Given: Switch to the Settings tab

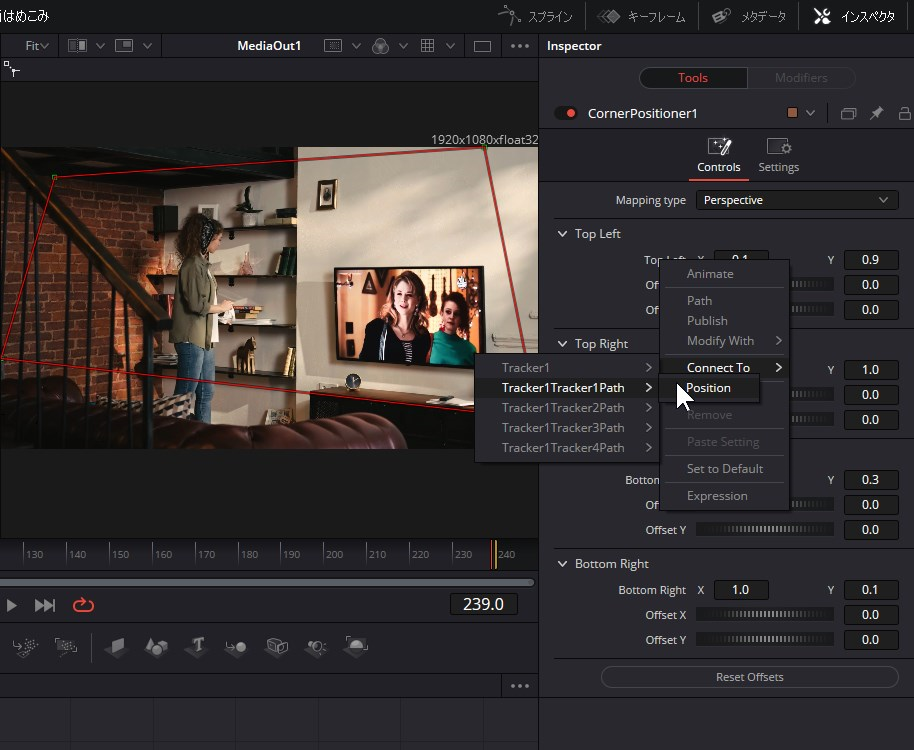Looking at the screenshot, I should (778, 155).
